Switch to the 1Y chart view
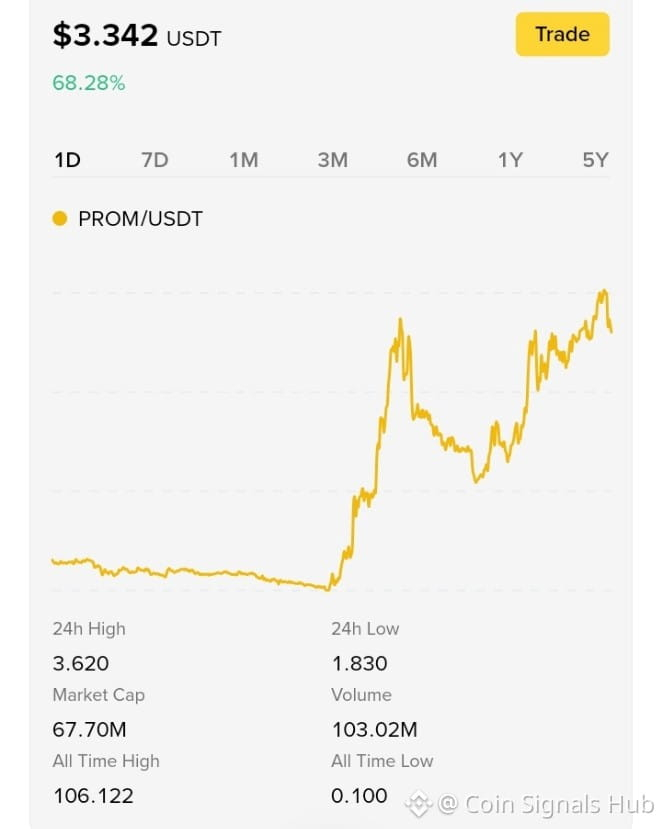Viewport: 662px width, 829px height. [x=510, y=160]
